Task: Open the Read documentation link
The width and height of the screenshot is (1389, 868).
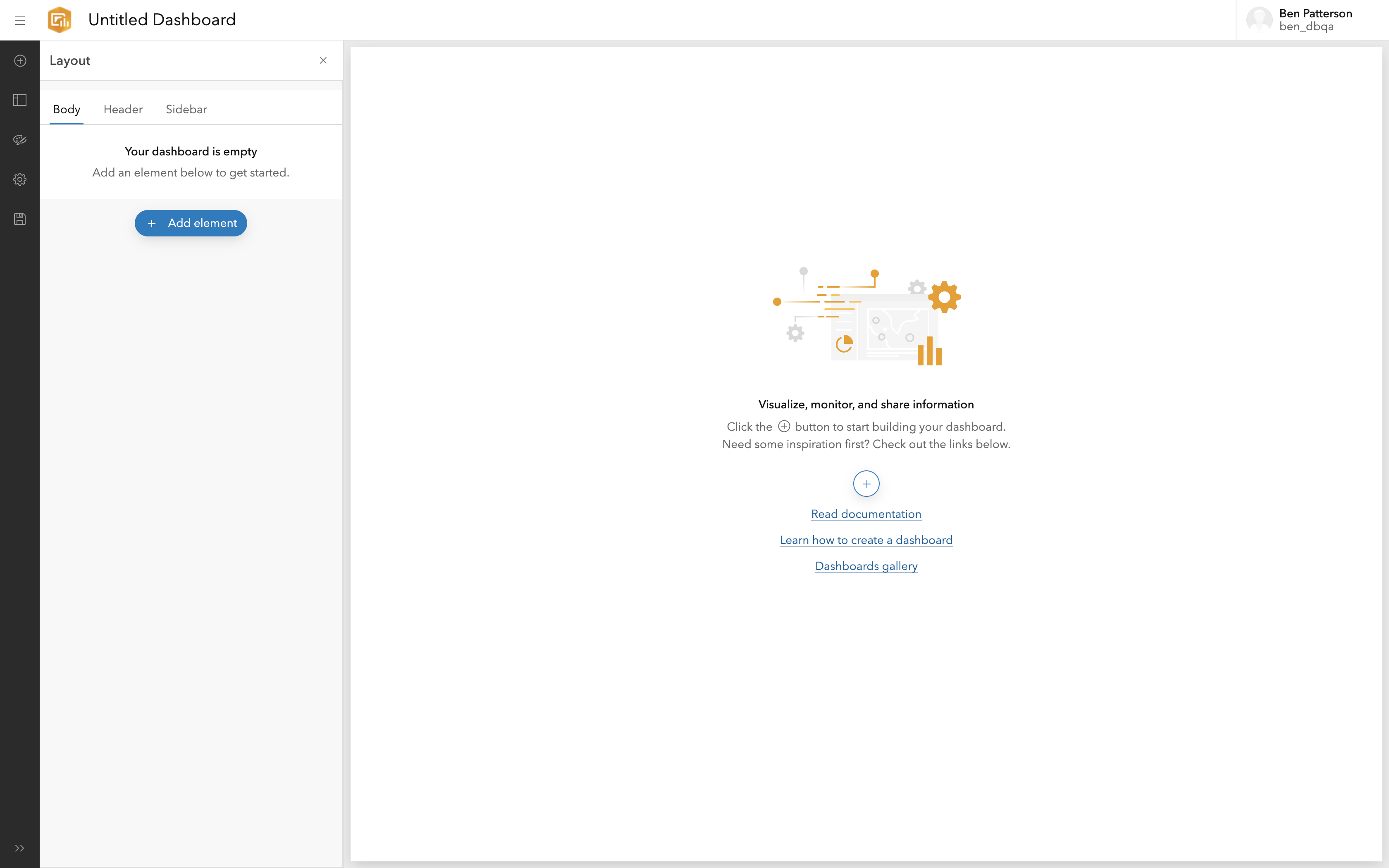Action: click(x=866, y=514)
